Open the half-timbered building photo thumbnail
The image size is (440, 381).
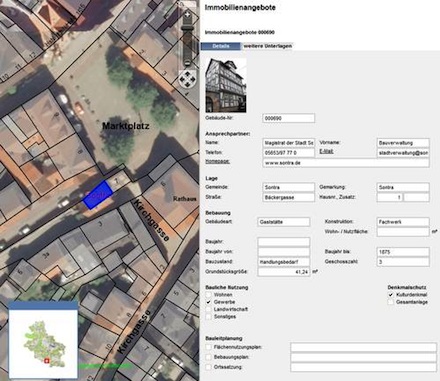pos(226,85)
